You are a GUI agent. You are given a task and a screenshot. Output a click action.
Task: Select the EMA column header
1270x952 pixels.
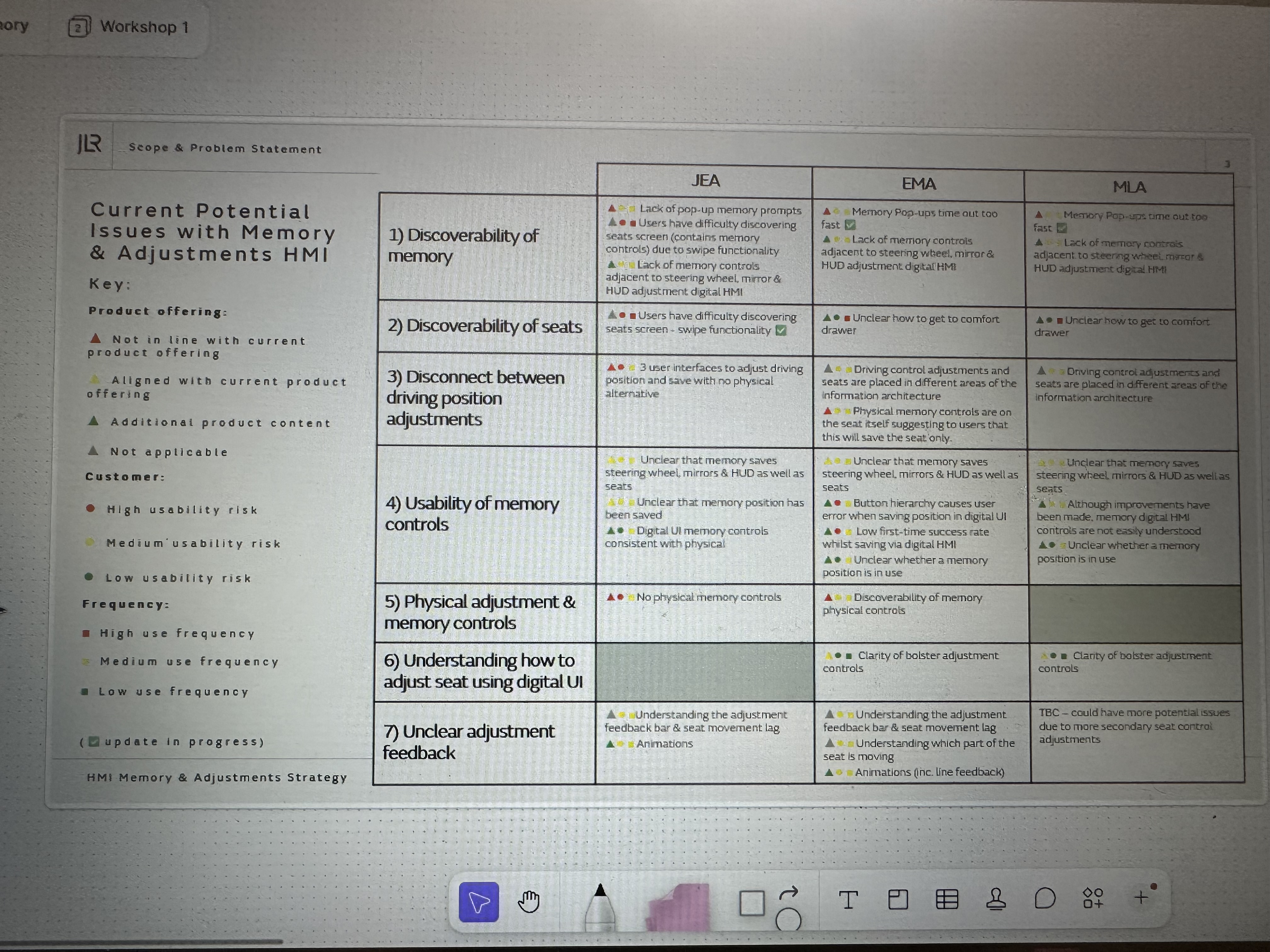coord(918,184)
